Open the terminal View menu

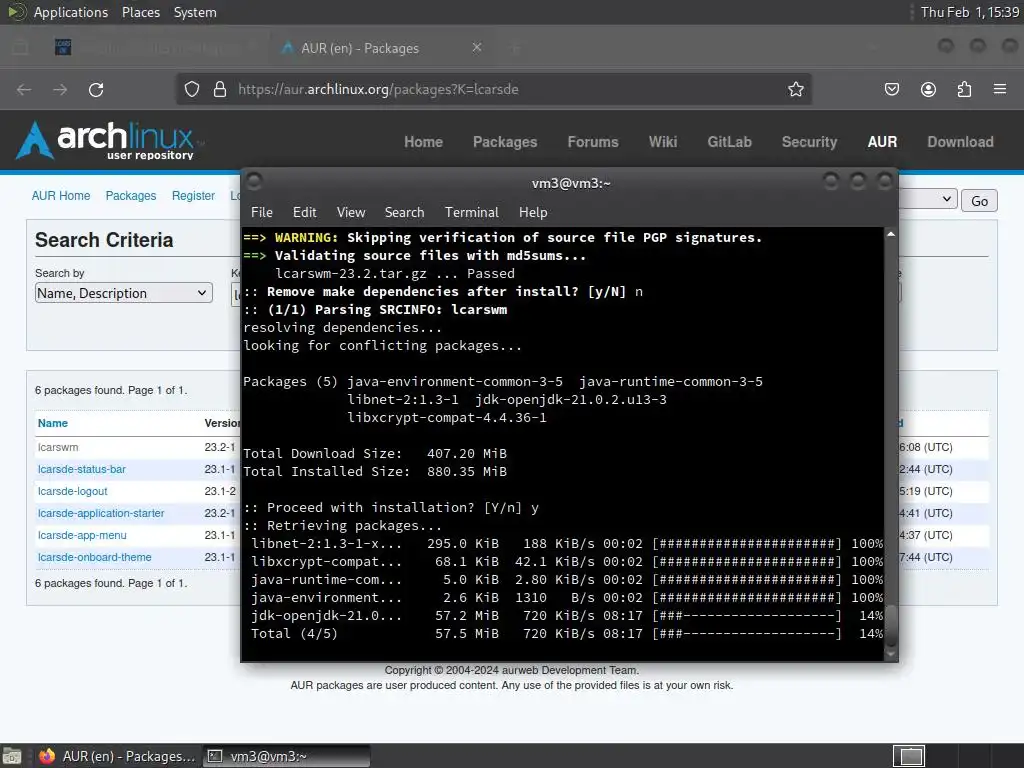click(x=351, y=212)
